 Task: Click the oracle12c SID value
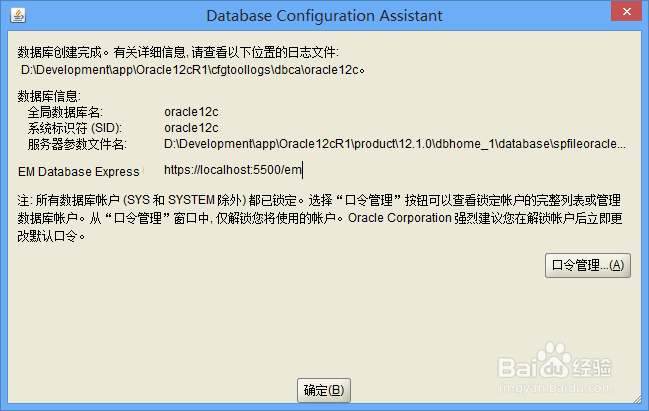click(x=191, y=128)
